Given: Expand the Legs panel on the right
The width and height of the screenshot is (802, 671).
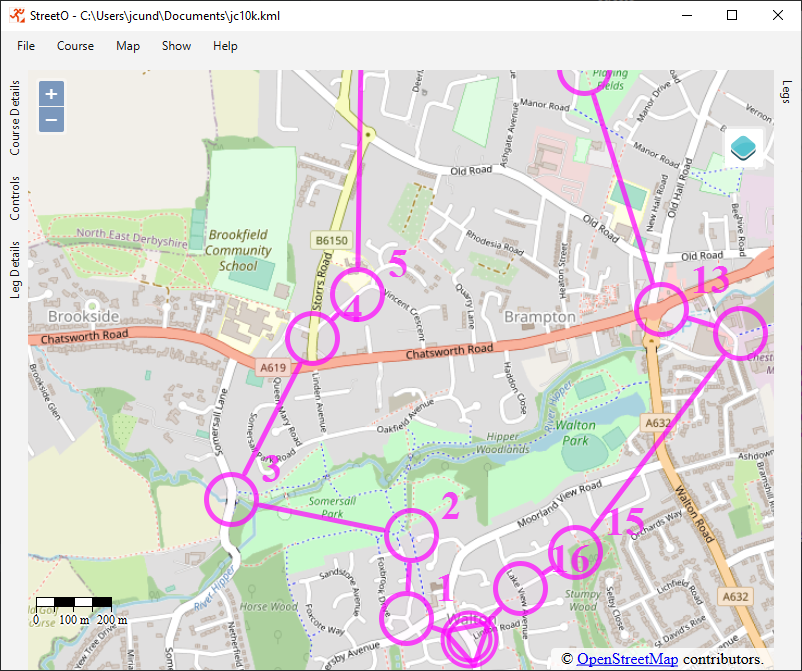Looking at the screenshot, I should coord(786,93).
